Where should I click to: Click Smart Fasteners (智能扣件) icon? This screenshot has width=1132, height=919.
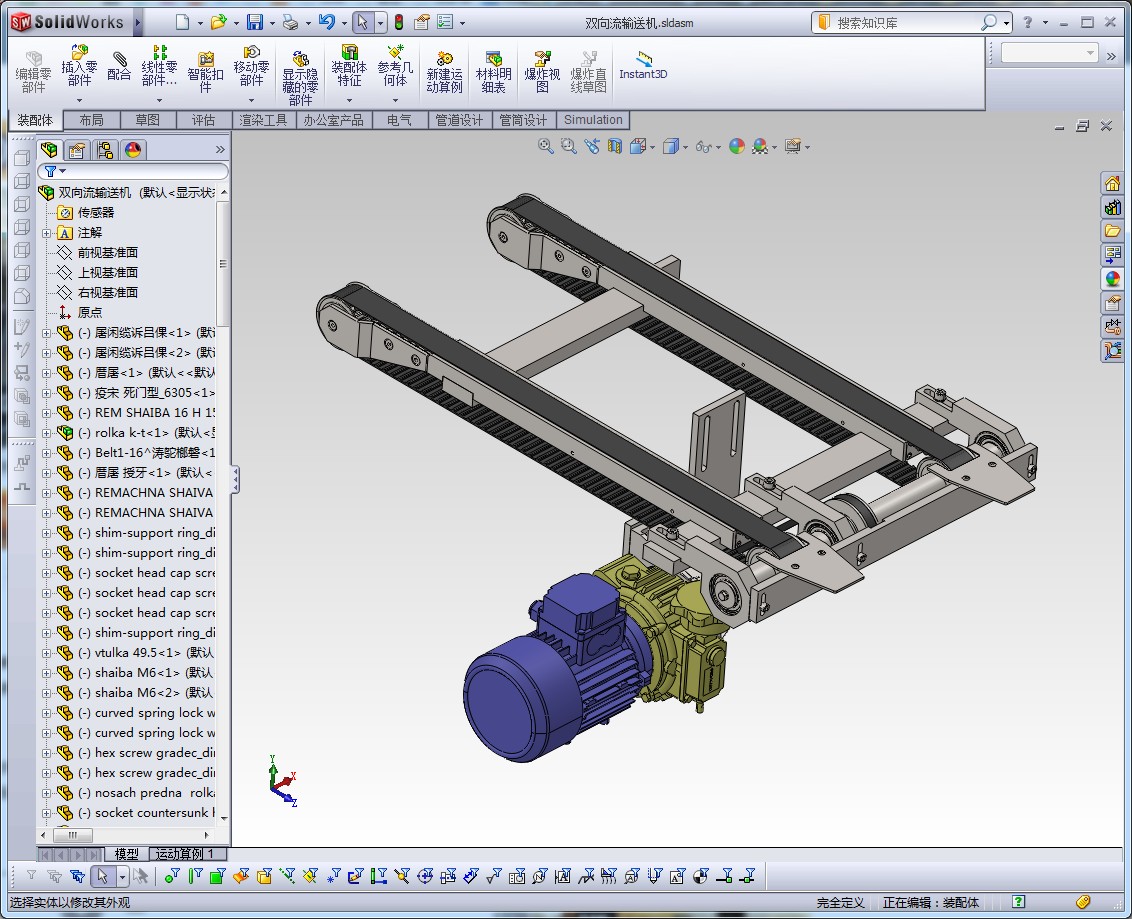pos(206,72)
